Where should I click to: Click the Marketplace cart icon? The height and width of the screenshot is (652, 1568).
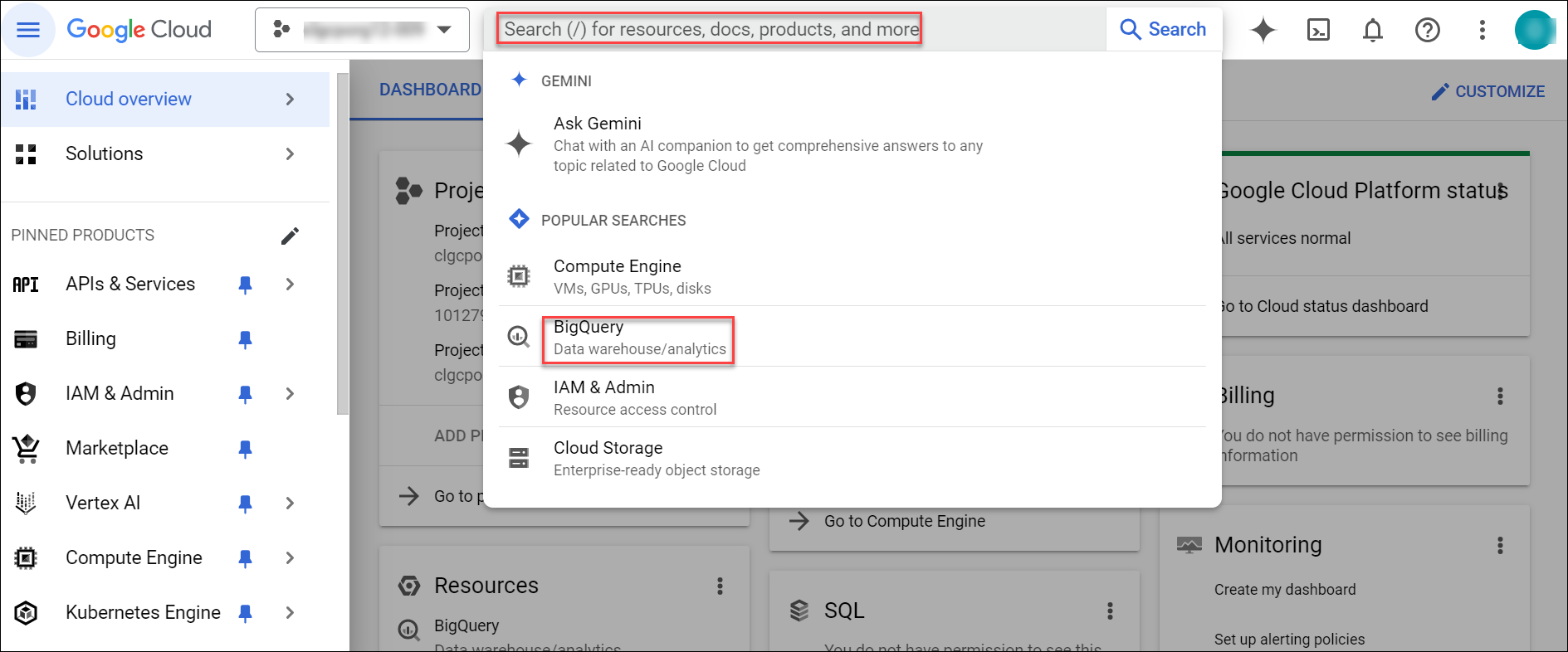[x=26, y=449]
